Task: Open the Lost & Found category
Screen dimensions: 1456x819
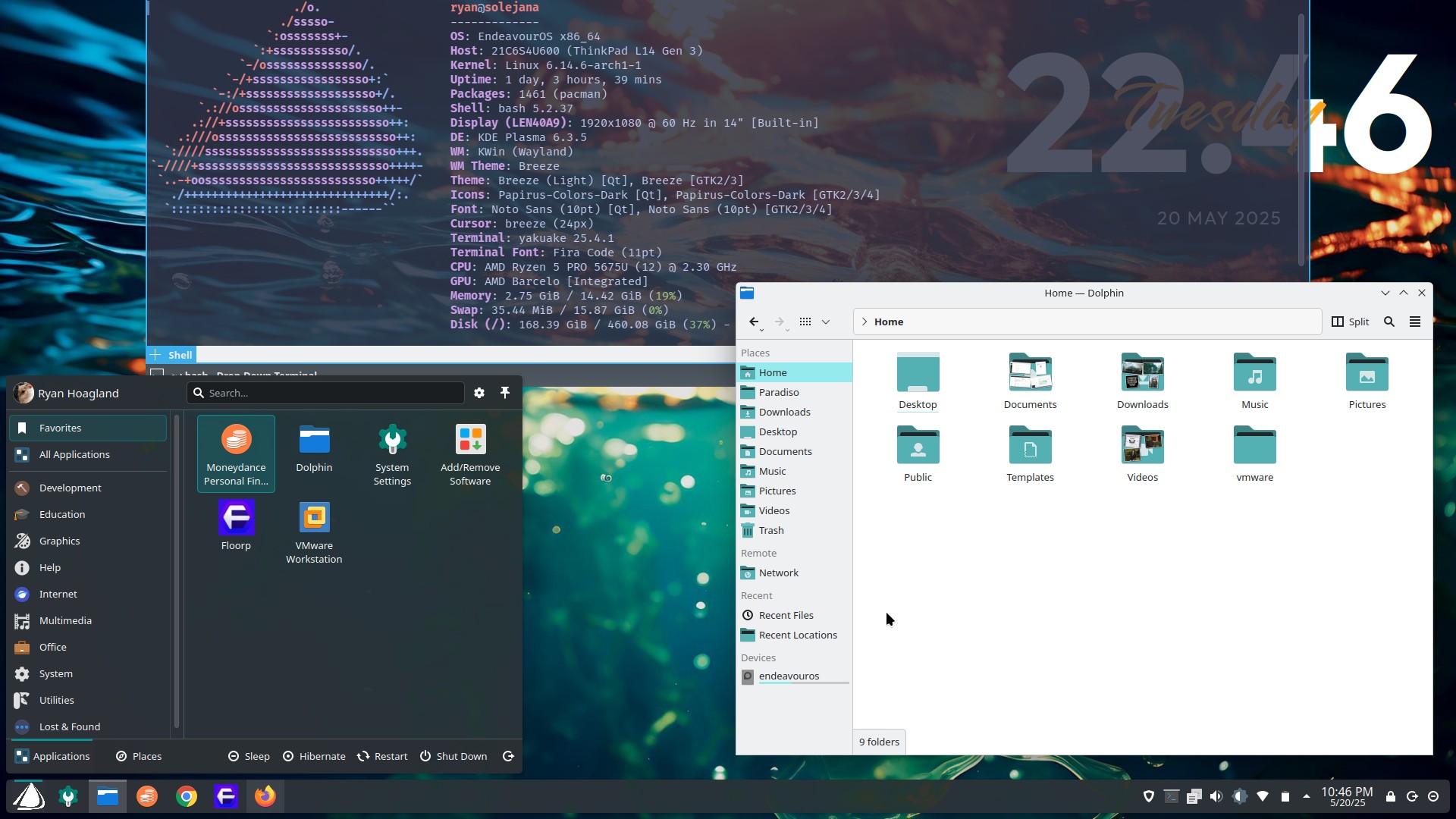Action: pos(88,726)
